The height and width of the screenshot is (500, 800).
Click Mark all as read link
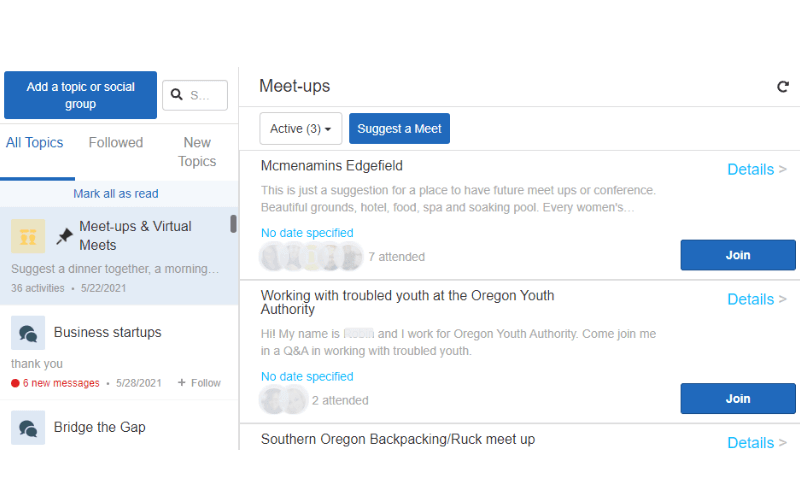tap(116, 194)
